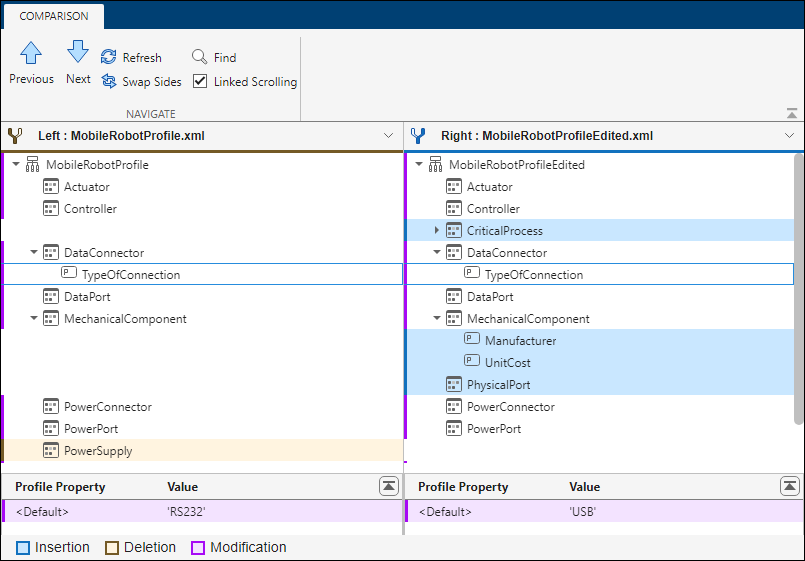Collapse right MechanicalComponent tree node

coord(437,319)
